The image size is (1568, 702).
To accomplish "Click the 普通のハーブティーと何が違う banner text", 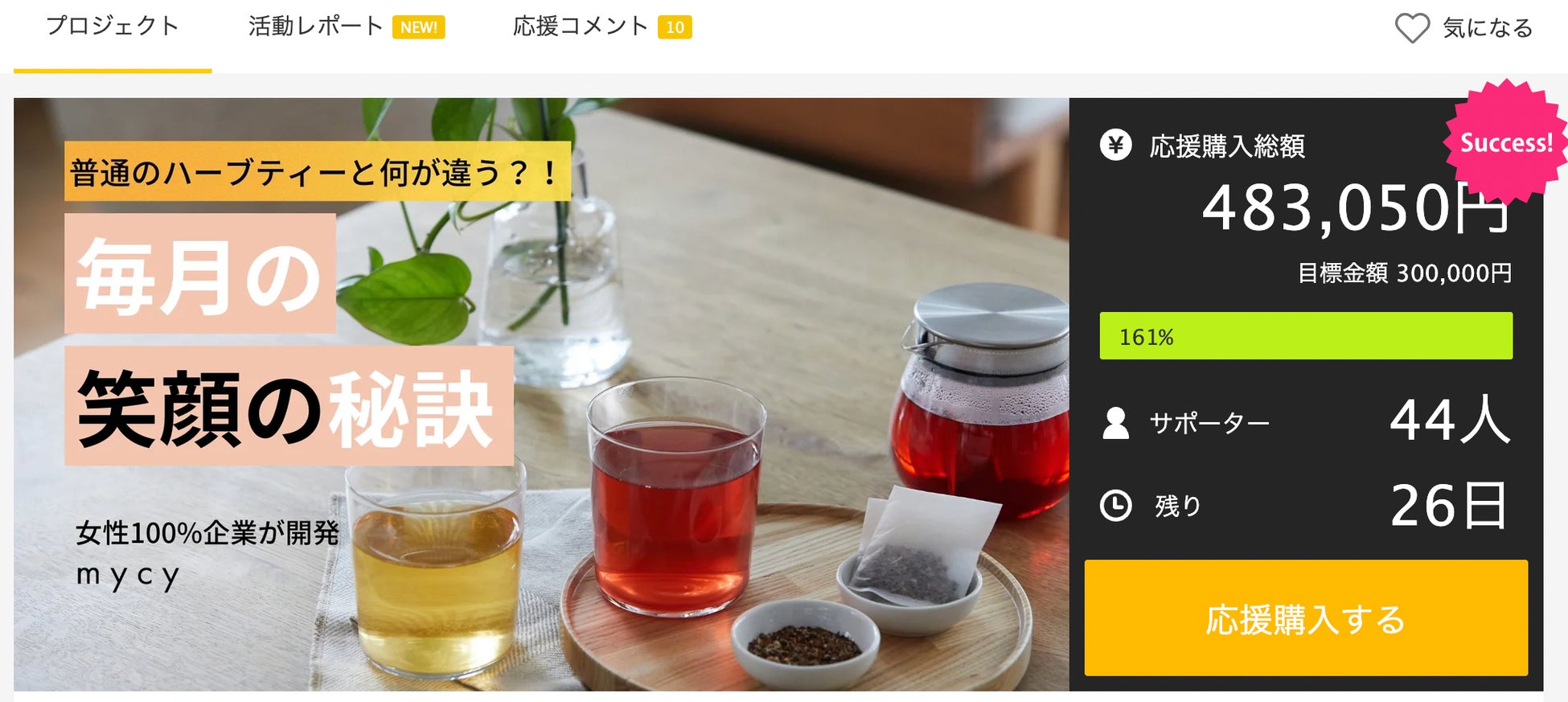I will [318, 171].
